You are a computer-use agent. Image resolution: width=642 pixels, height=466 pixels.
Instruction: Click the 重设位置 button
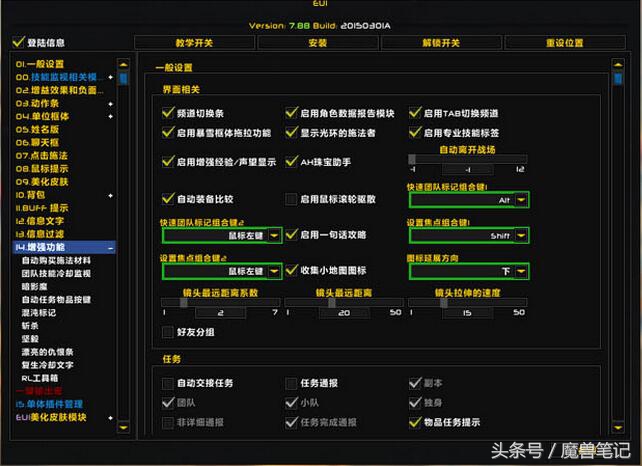coord(565,43)
